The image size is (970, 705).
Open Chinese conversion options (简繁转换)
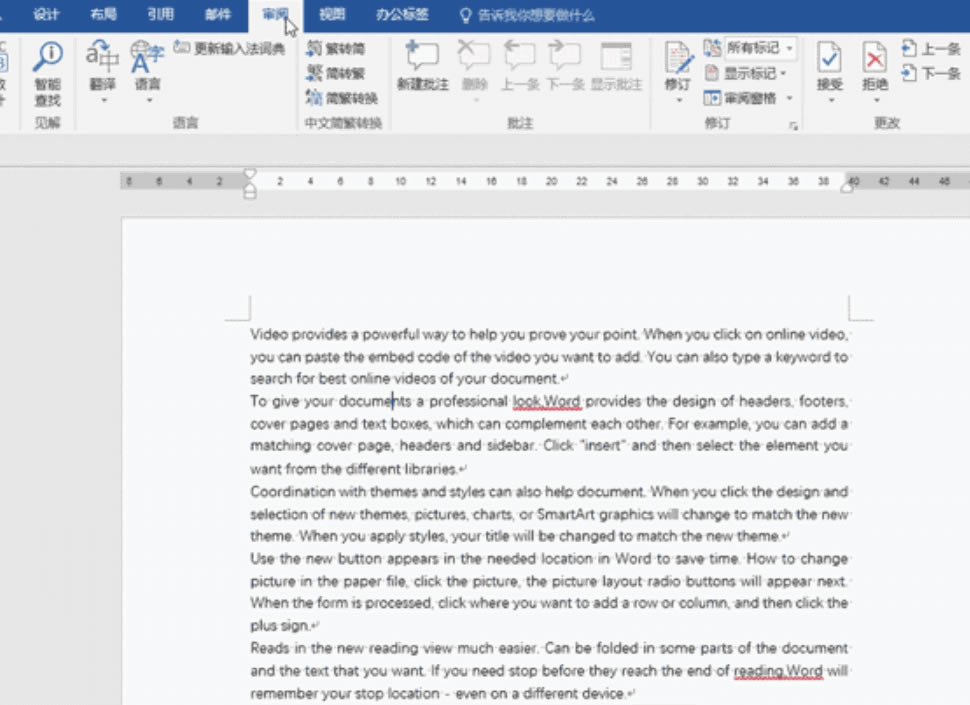pos(342,98)
